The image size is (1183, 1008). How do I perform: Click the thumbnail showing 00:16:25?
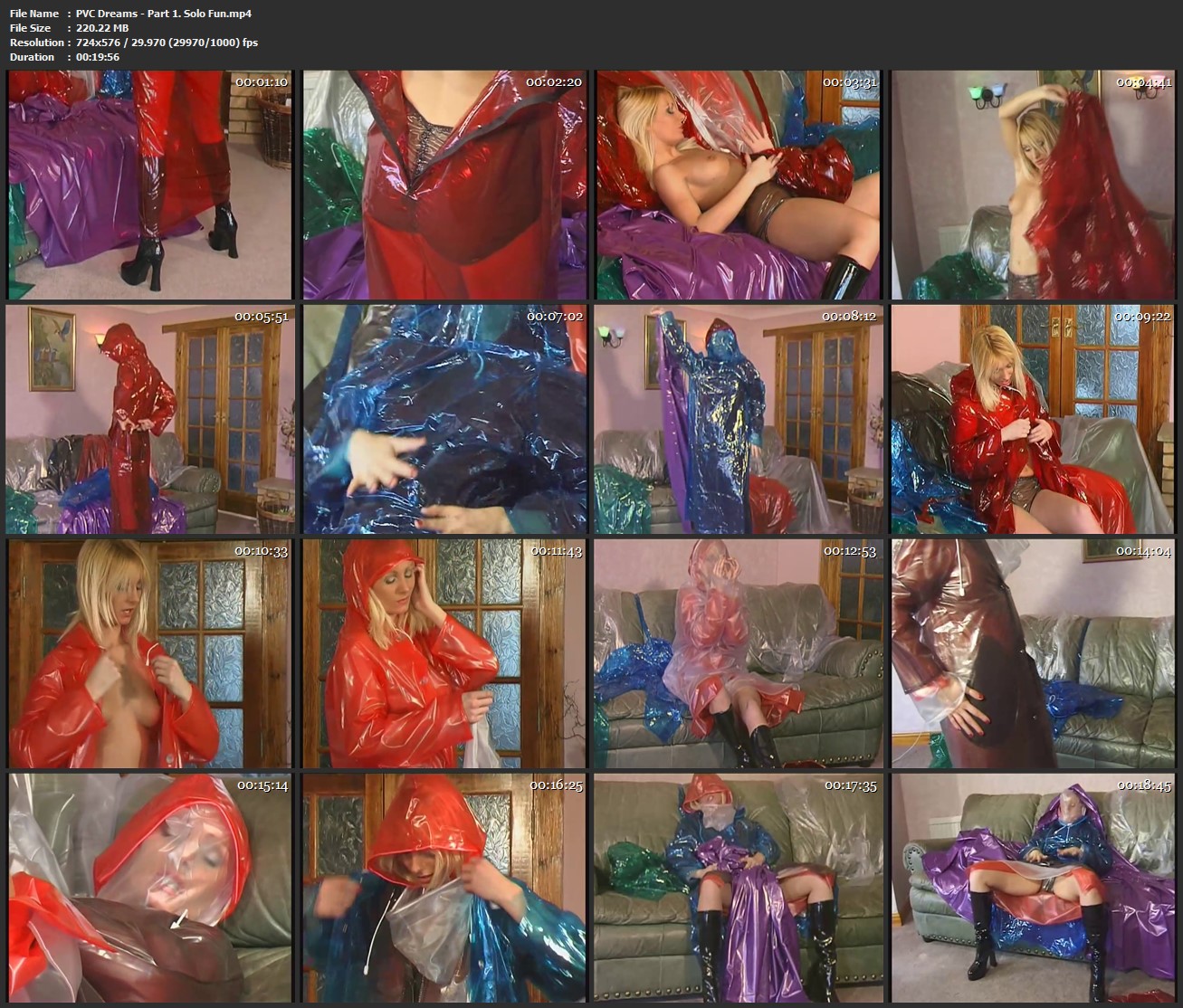444,889
